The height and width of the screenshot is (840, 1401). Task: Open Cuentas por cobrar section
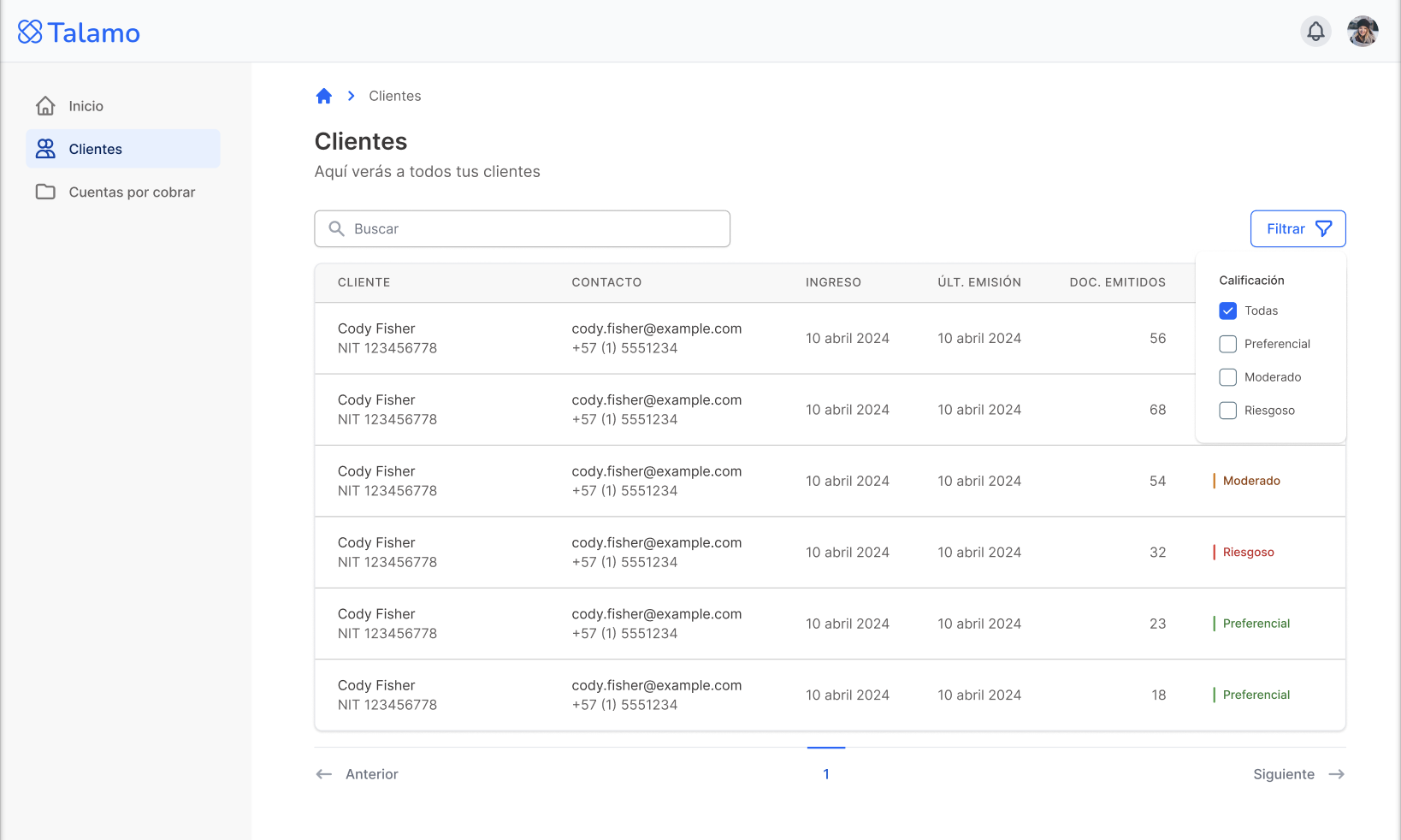click(123, 192)
